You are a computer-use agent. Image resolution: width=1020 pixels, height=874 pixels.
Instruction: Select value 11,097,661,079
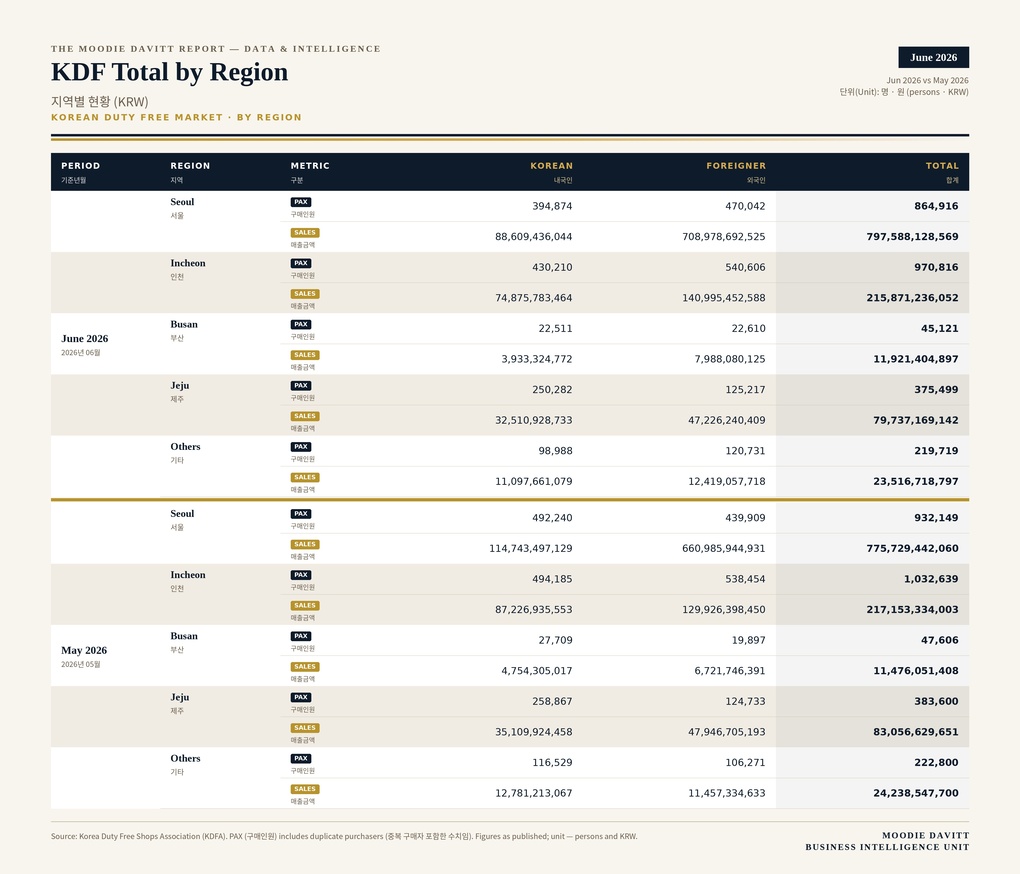coord(533,481)
